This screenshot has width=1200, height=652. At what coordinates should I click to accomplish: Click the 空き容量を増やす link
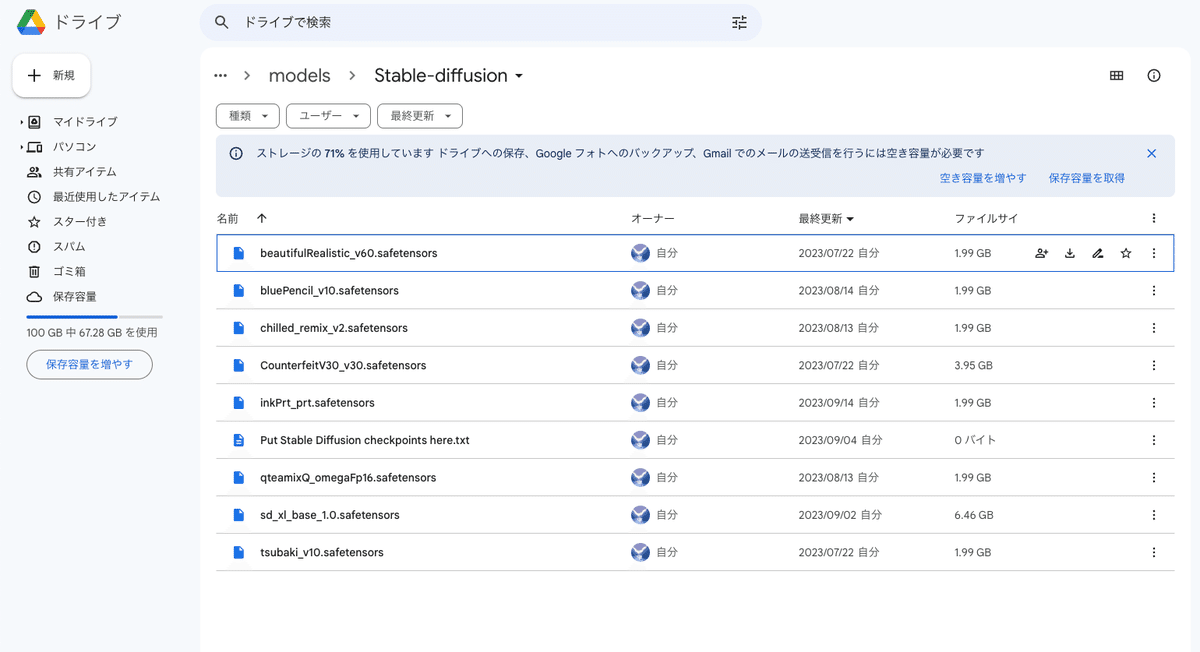point(983,178)
